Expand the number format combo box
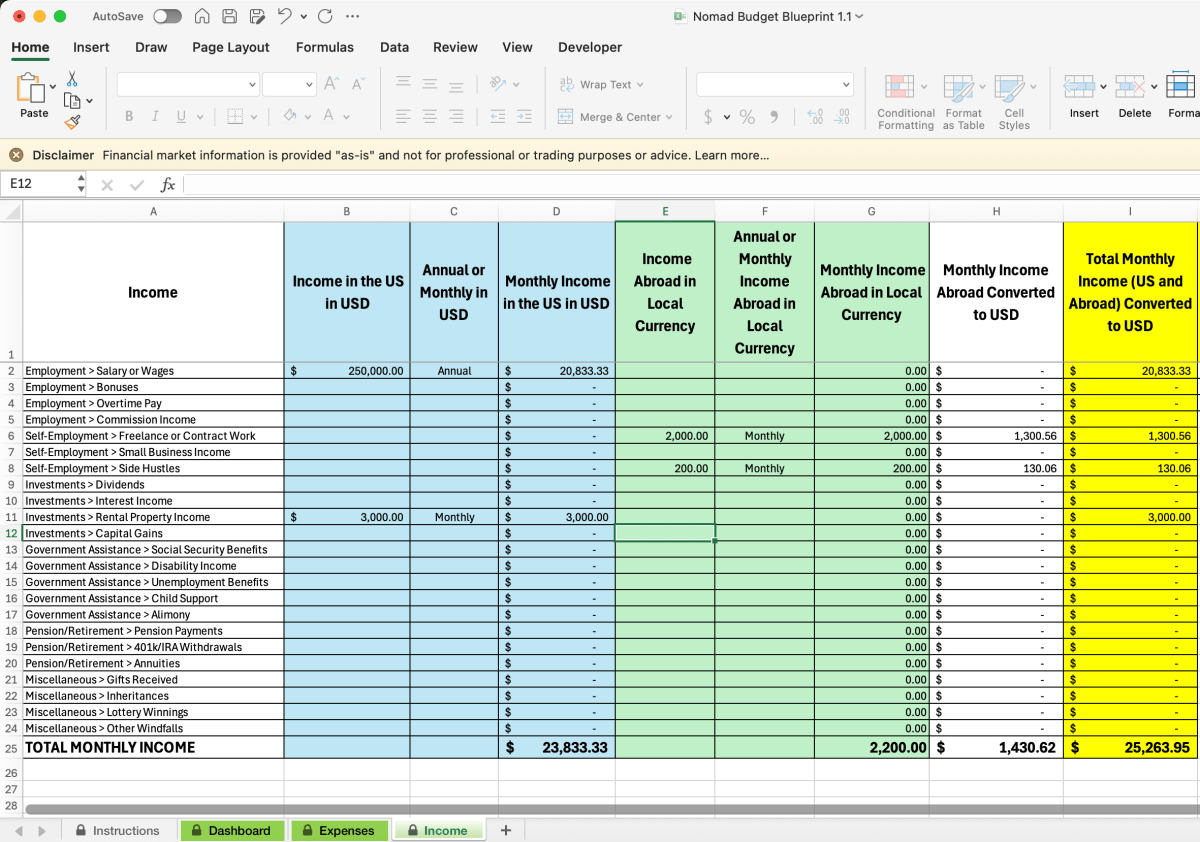The width and height of the screenshot is (1200, 842). pos(846,85)
